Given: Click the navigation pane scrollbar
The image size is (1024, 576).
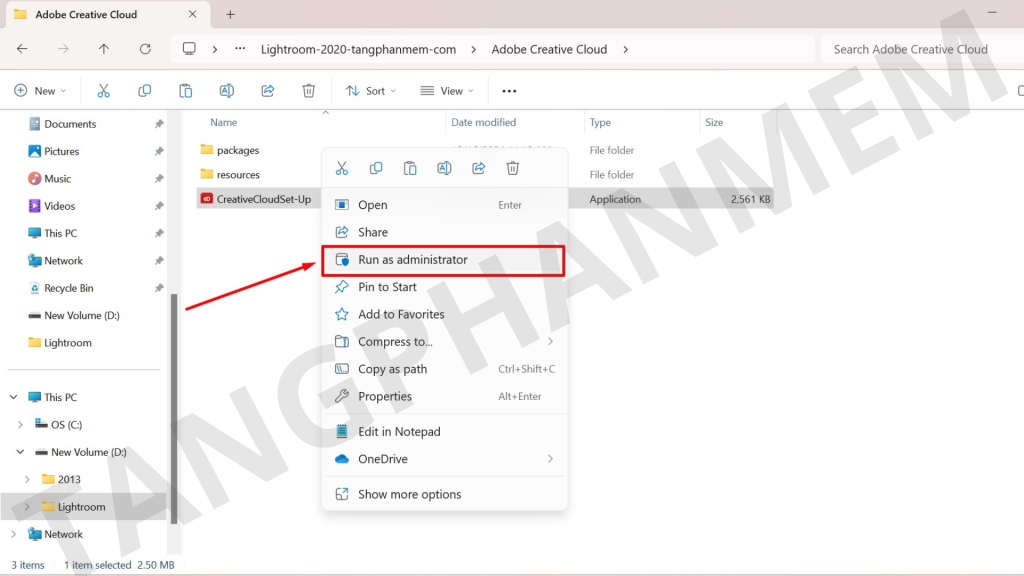Looking at the screenshot, I should pos(174,408).
